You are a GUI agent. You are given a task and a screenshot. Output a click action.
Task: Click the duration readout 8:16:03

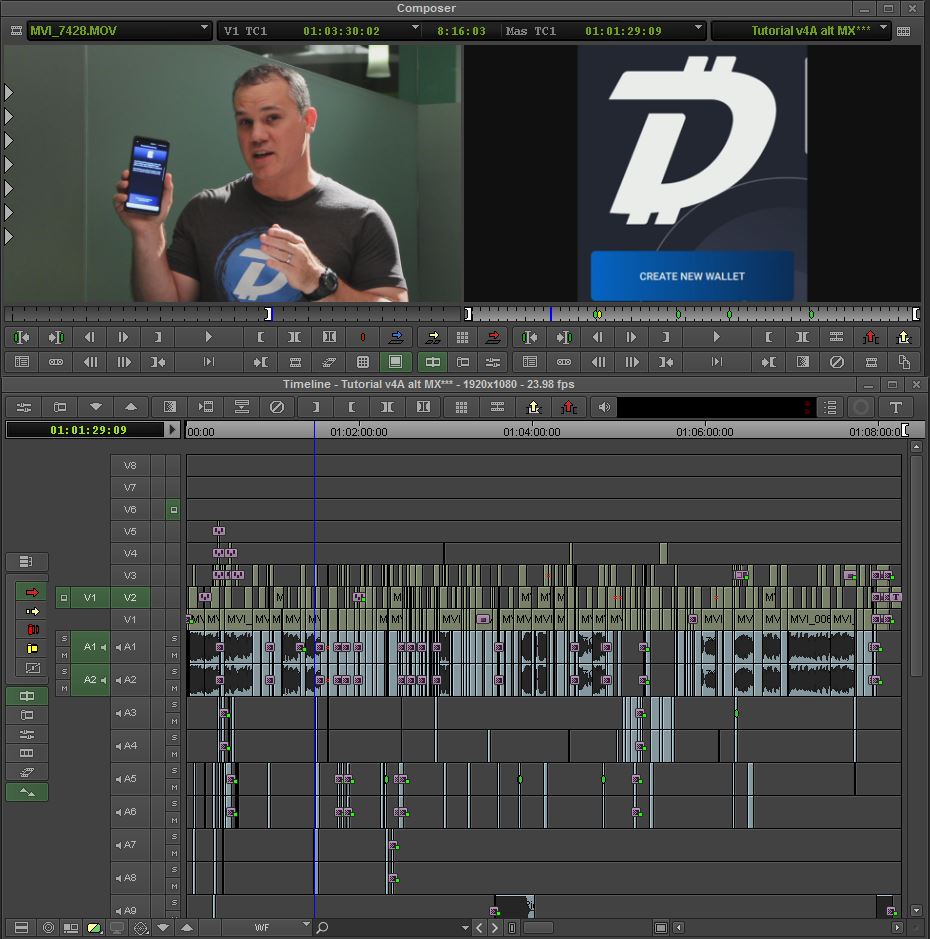click(x=461, y=31)
